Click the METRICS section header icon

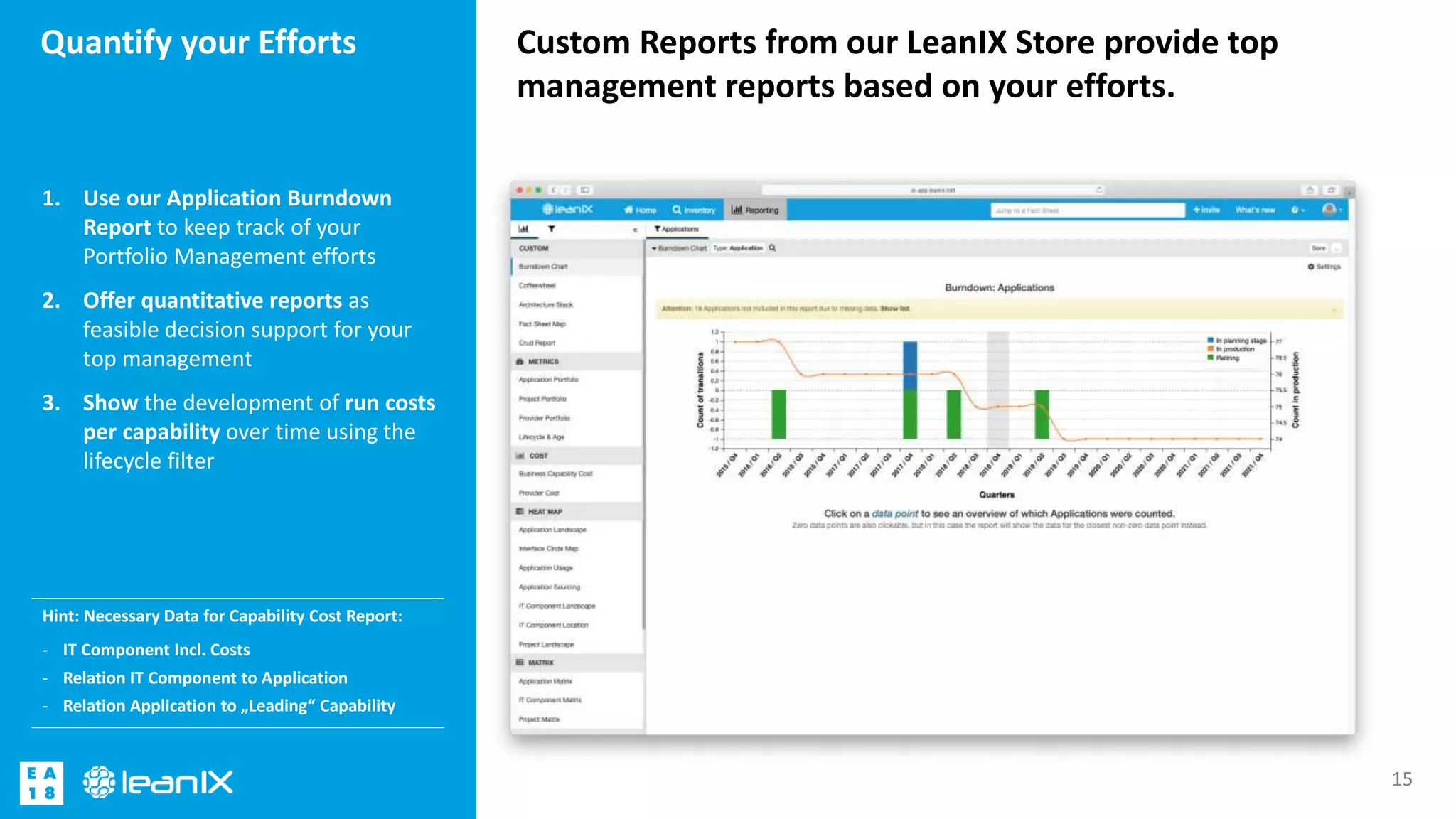(x=520, y=361)
